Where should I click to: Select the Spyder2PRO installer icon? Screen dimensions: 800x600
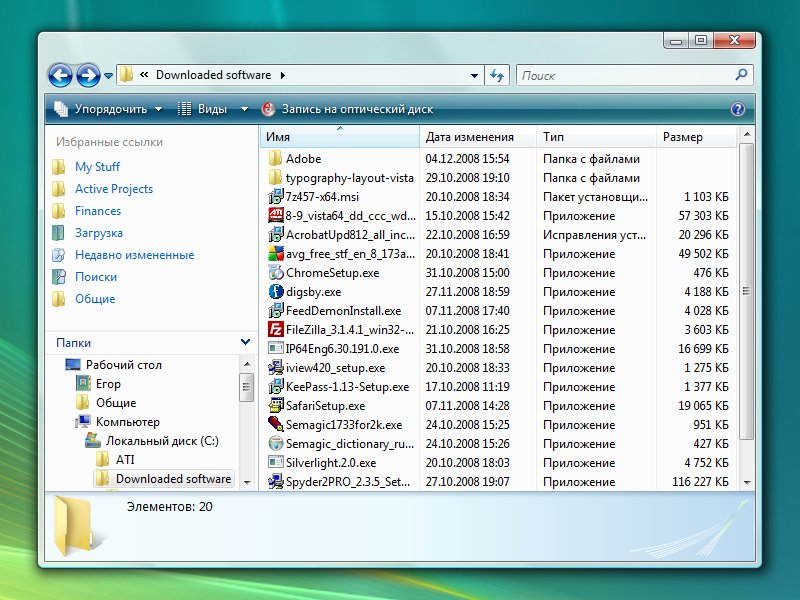[x=276, y=481]
